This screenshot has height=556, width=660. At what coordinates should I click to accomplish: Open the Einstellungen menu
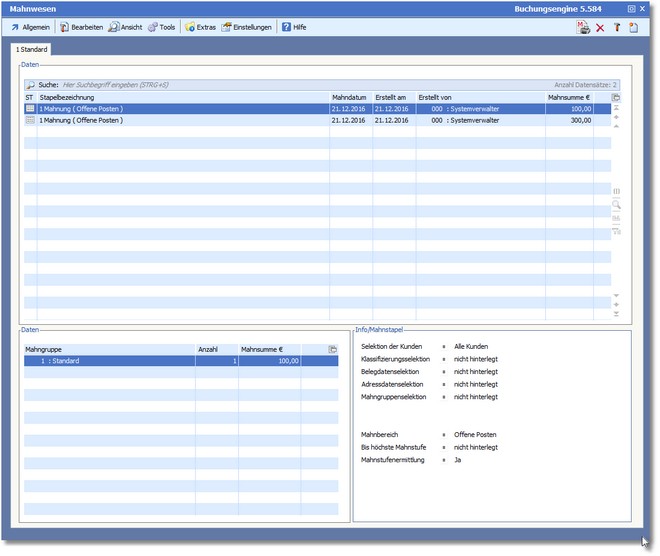point(246,27)
